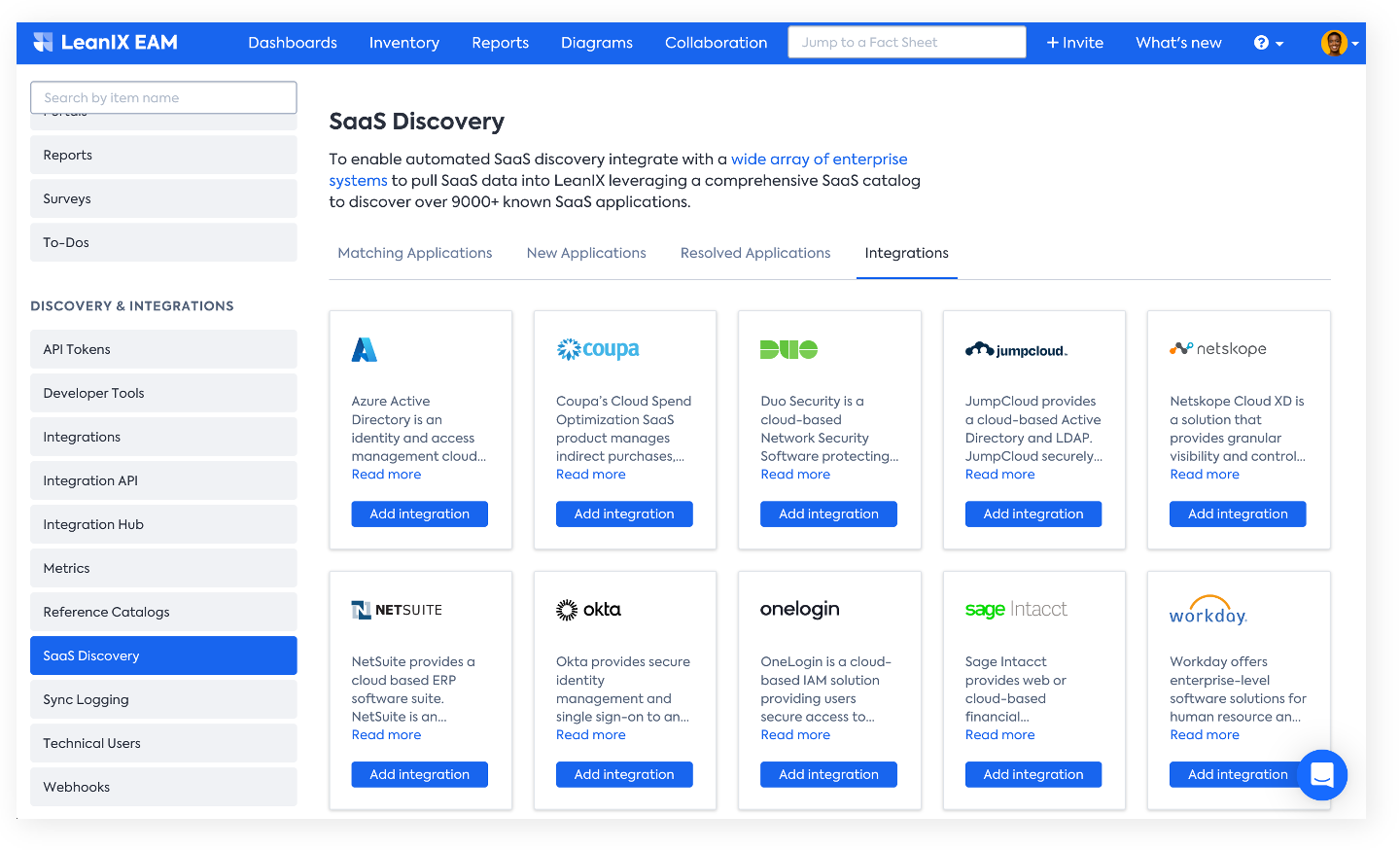Read more about Okta
This screenshot has width=1400, height=850.
click(591, 735)
